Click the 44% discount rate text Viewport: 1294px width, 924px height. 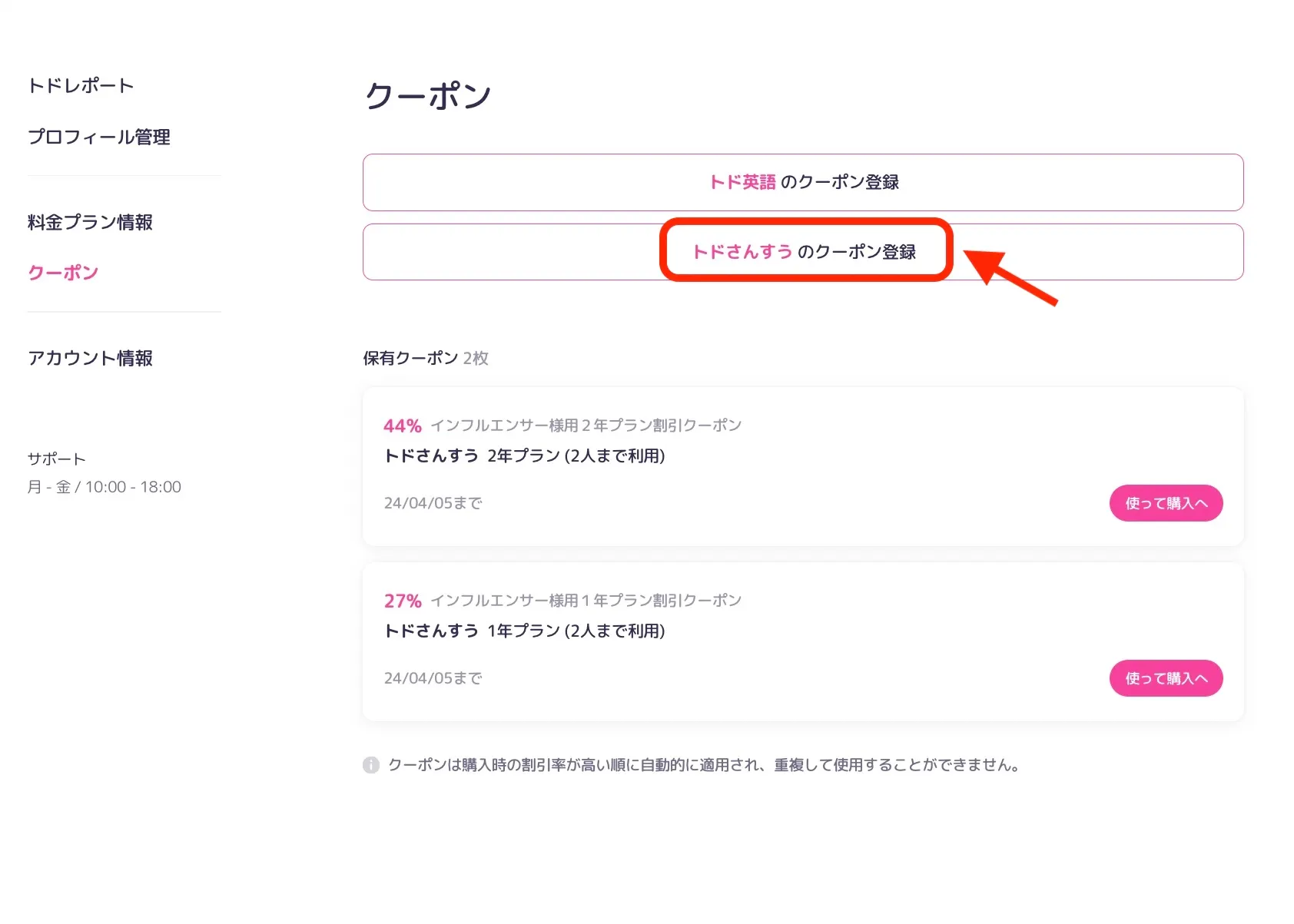(403, 426)
